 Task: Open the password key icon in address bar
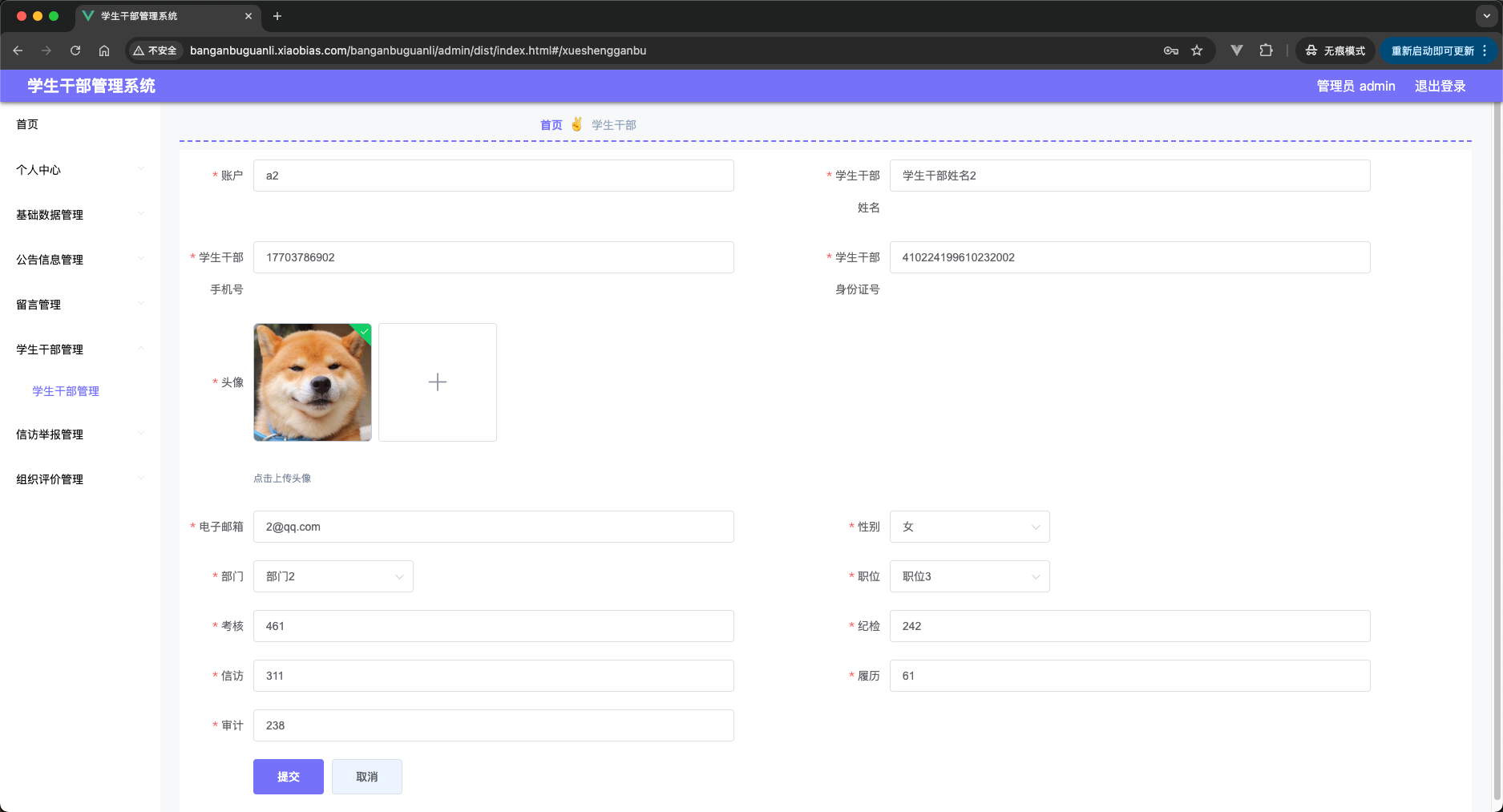coord(1171,50)
